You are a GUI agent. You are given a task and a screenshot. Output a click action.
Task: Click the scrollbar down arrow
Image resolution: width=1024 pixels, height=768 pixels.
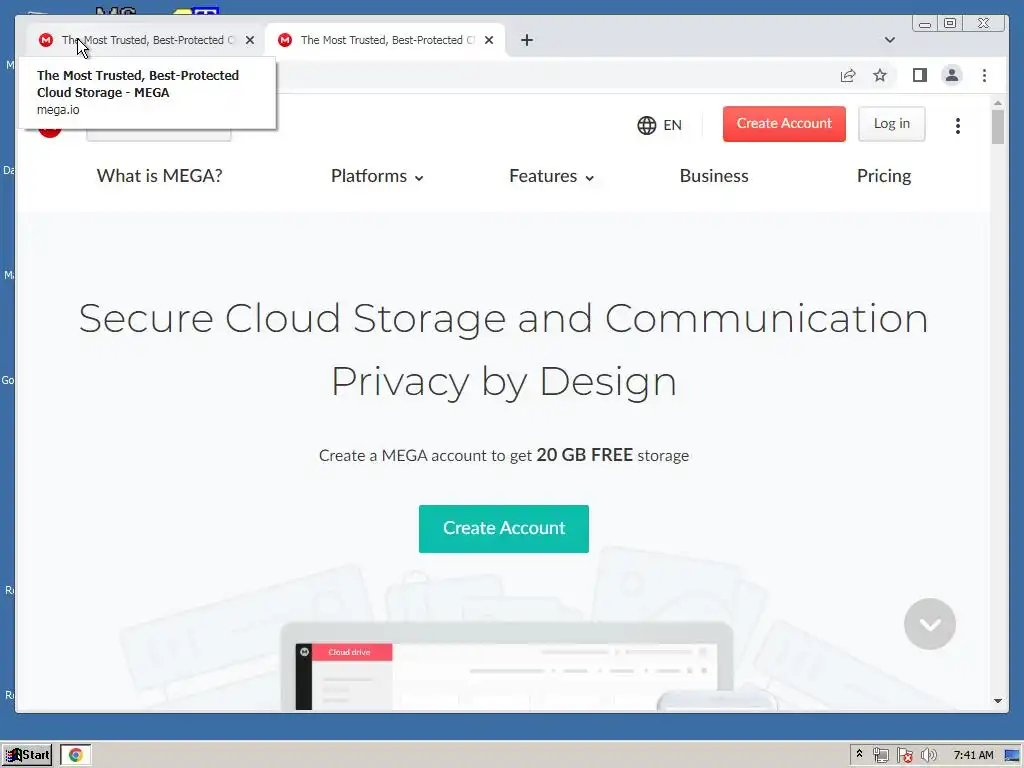pos(997,701)
